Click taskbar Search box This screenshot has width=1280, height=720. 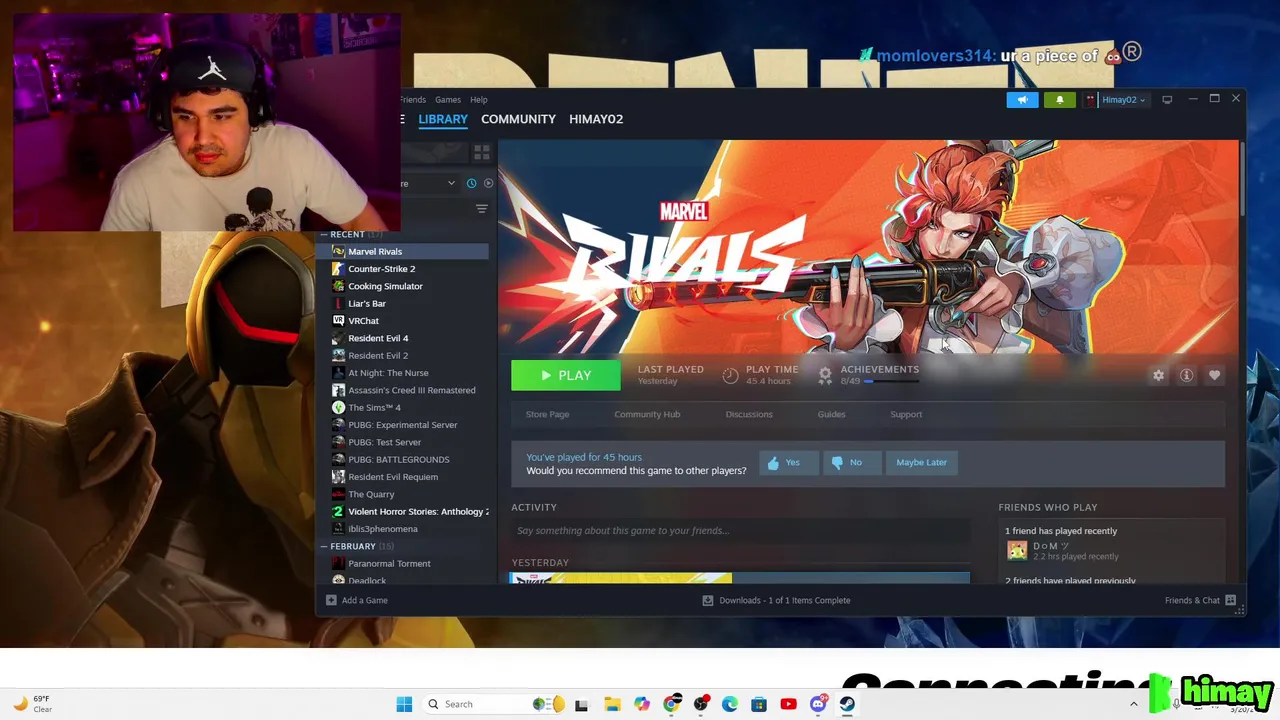click(x=493, y=704)
